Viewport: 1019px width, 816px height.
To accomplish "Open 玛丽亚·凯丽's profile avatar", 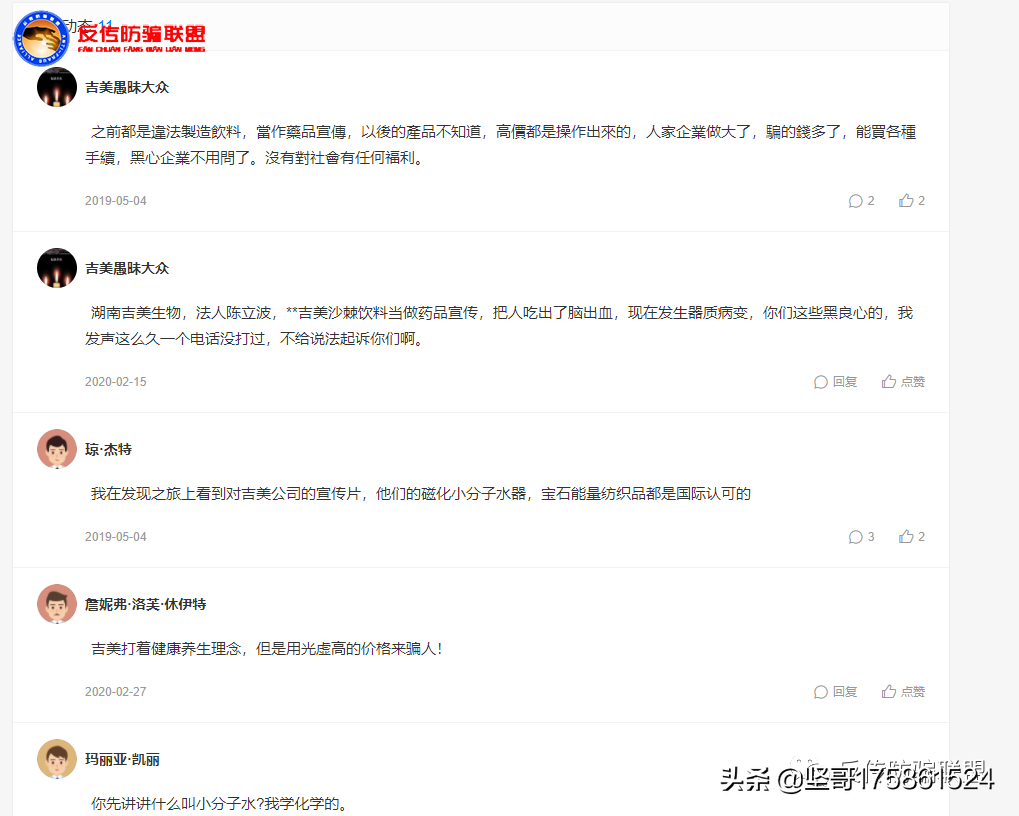I will [57, 759].
